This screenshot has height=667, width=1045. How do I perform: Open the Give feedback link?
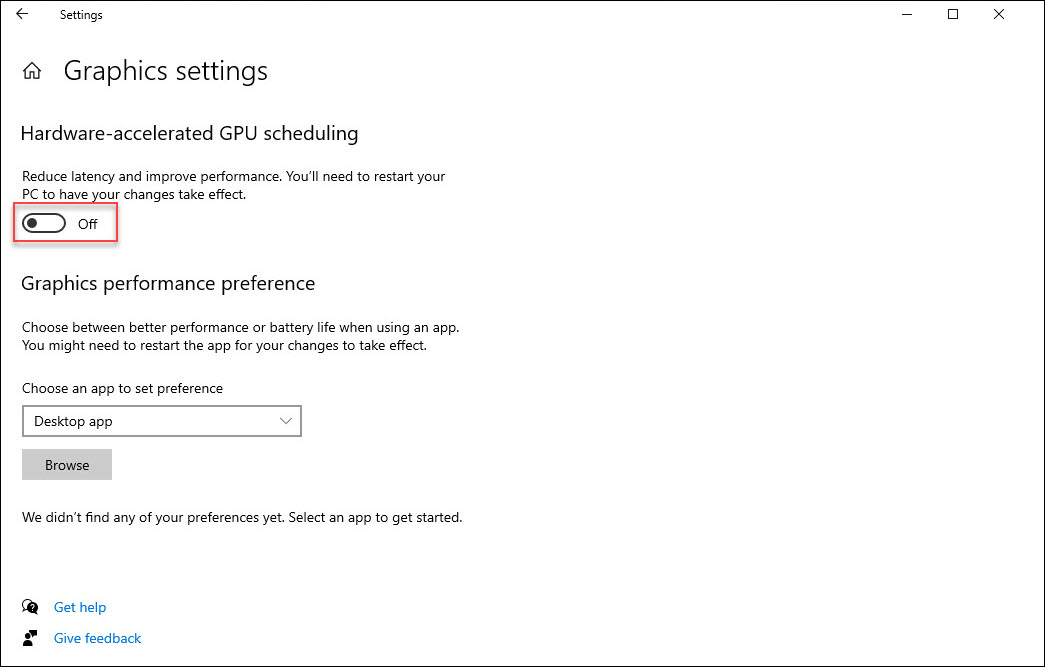pyautogui.click(x=97, y=638)
